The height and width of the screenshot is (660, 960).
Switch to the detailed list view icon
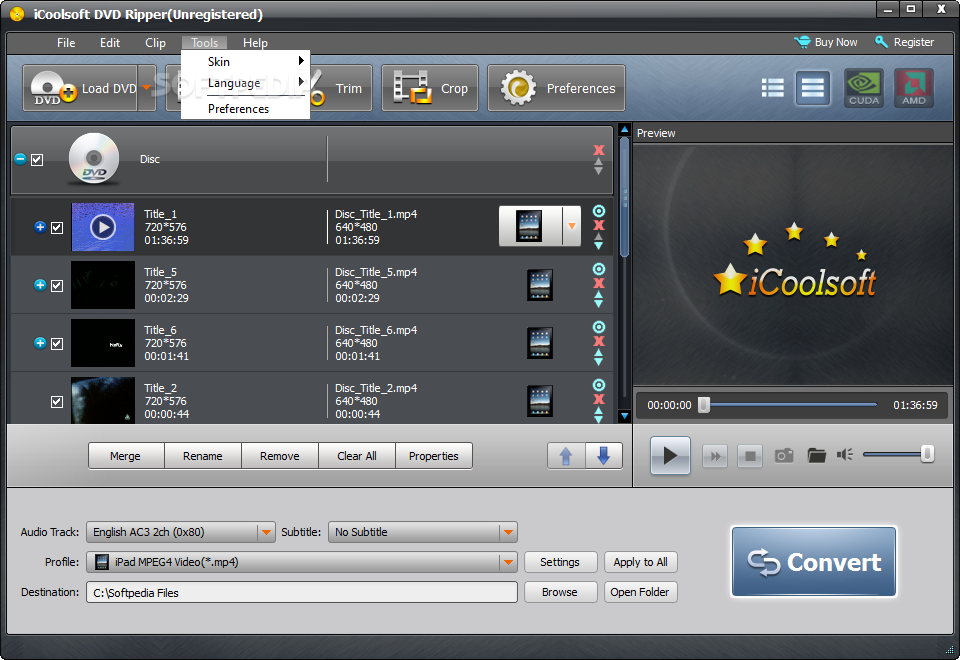(773, 88)
